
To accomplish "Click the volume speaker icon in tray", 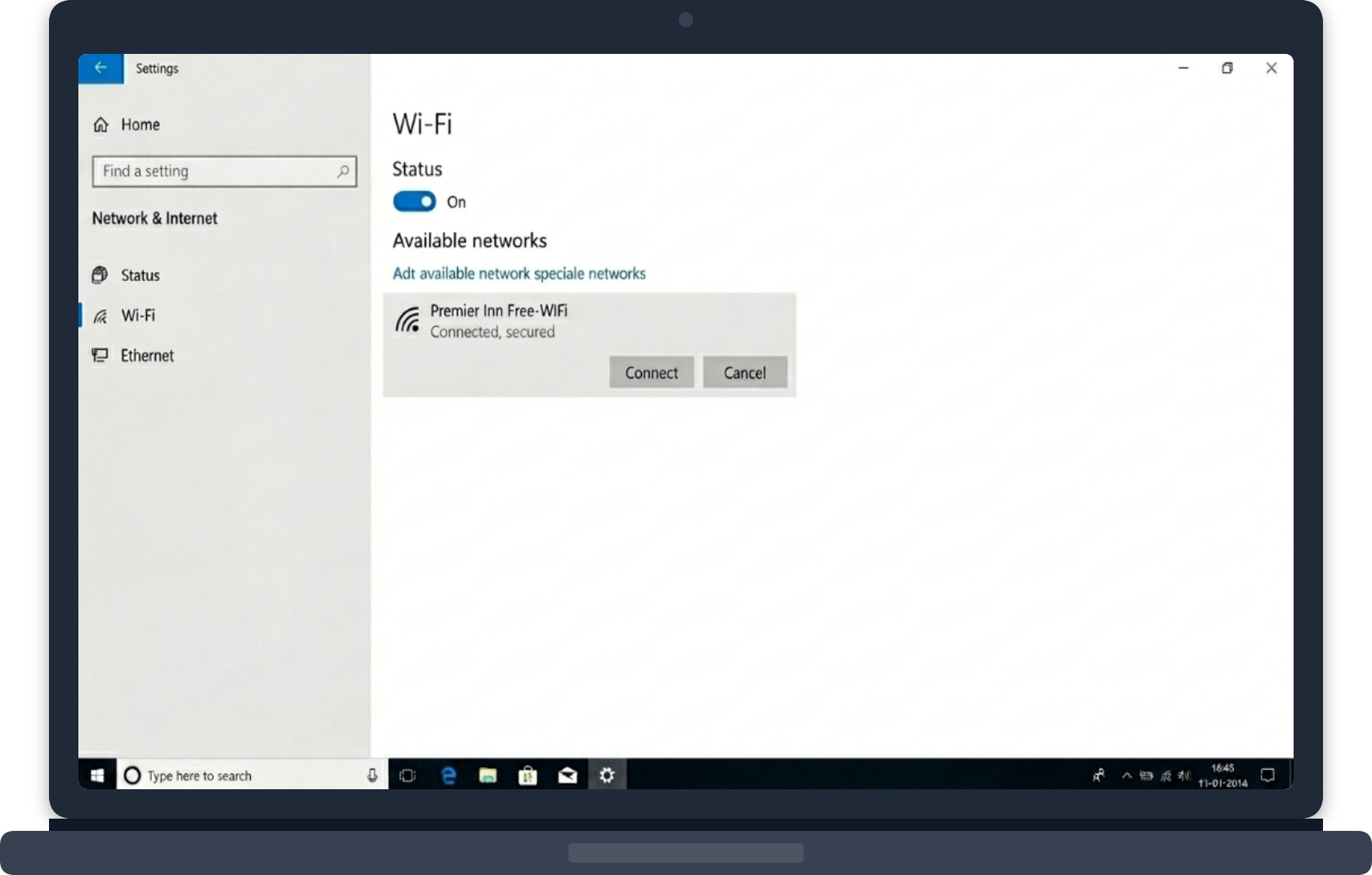I will [x=1184, y=775].
